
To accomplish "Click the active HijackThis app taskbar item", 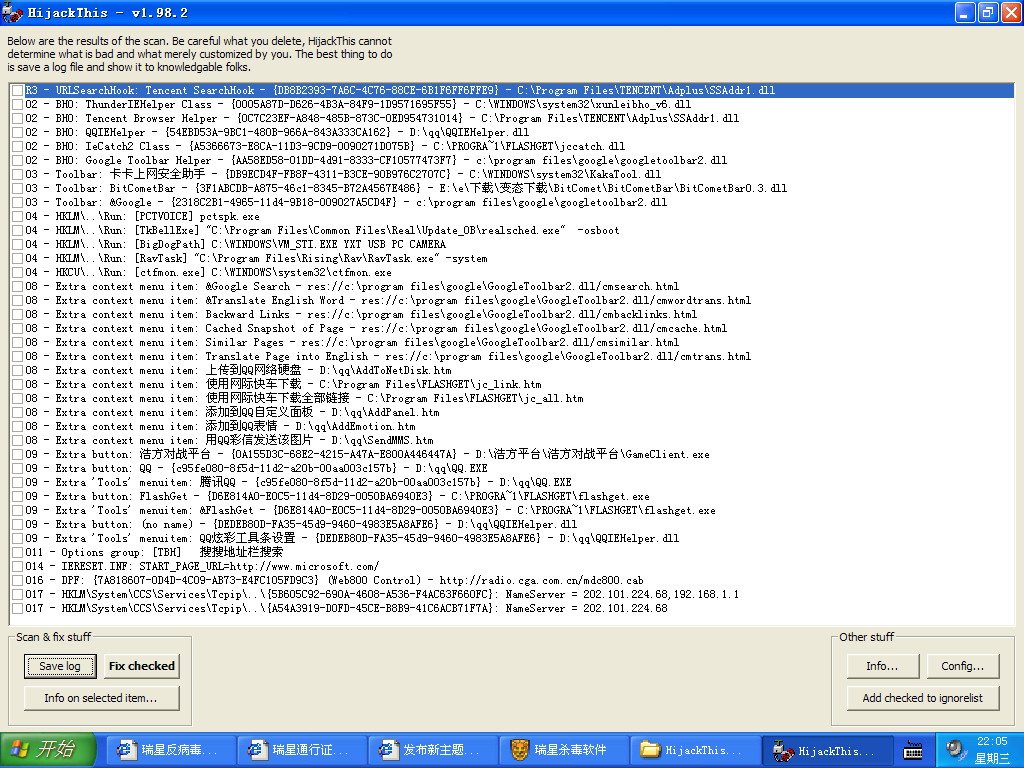I will [x=827, y=750].
